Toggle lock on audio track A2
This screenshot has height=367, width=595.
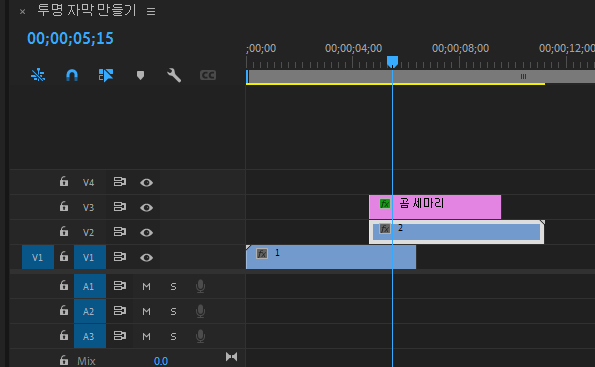point(64,311)
